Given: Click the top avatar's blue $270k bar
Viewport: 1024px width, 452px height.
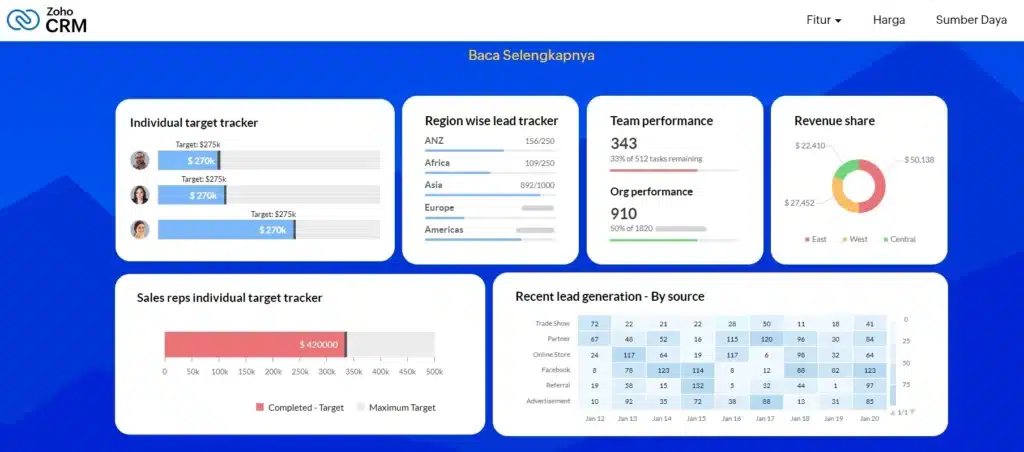Looking at the screenshot, I should tap(188, 160).
